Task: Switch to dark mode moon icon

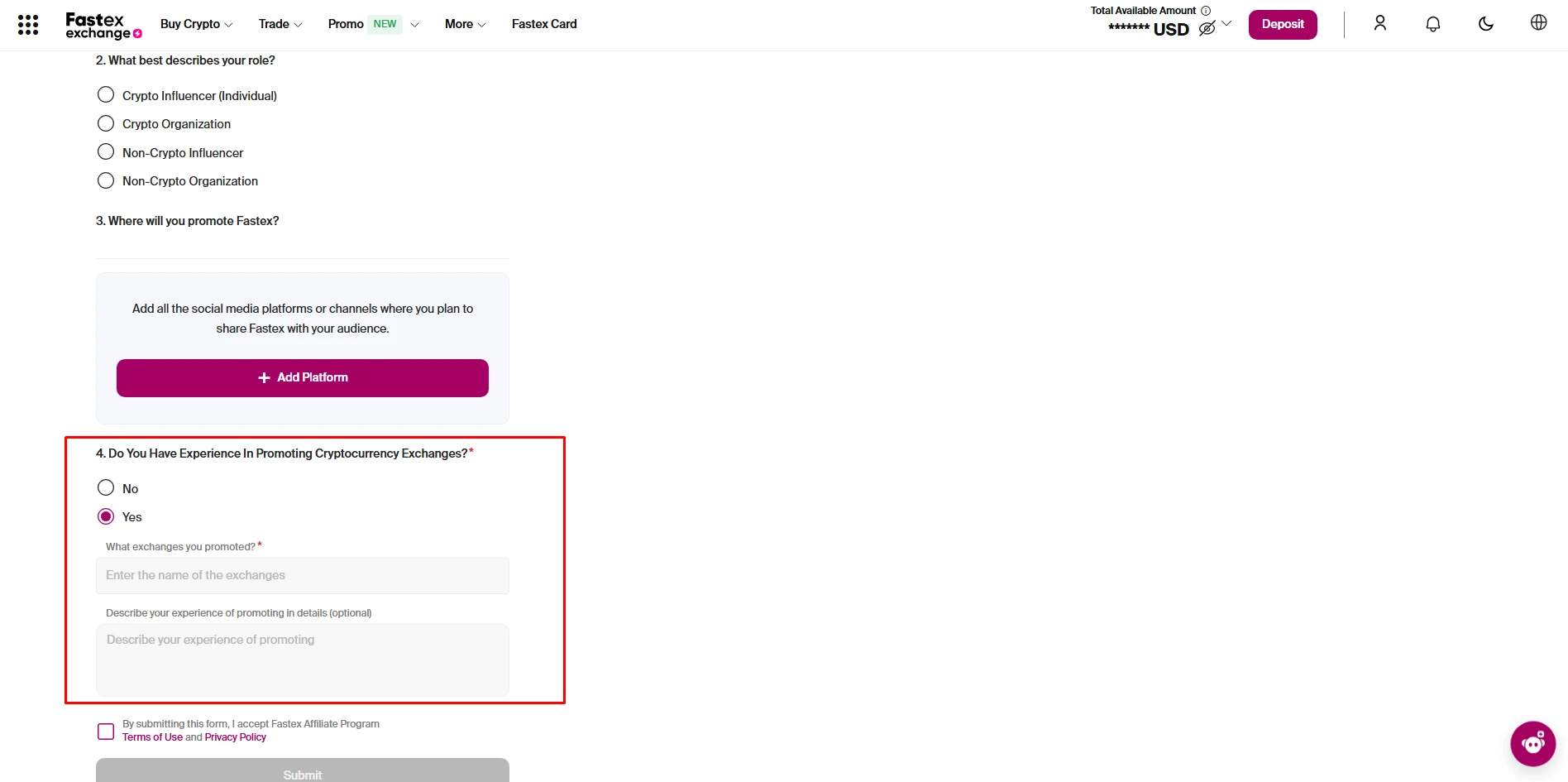Action: click(x=1485, y=23)
